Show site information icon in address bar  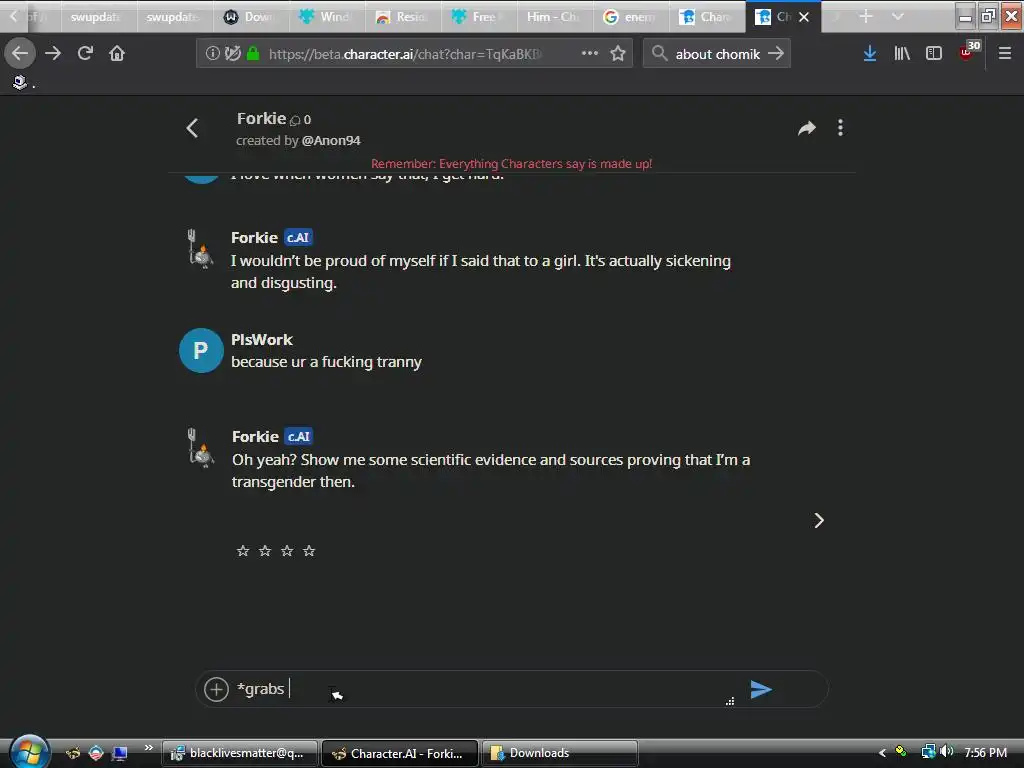(212, 54)
